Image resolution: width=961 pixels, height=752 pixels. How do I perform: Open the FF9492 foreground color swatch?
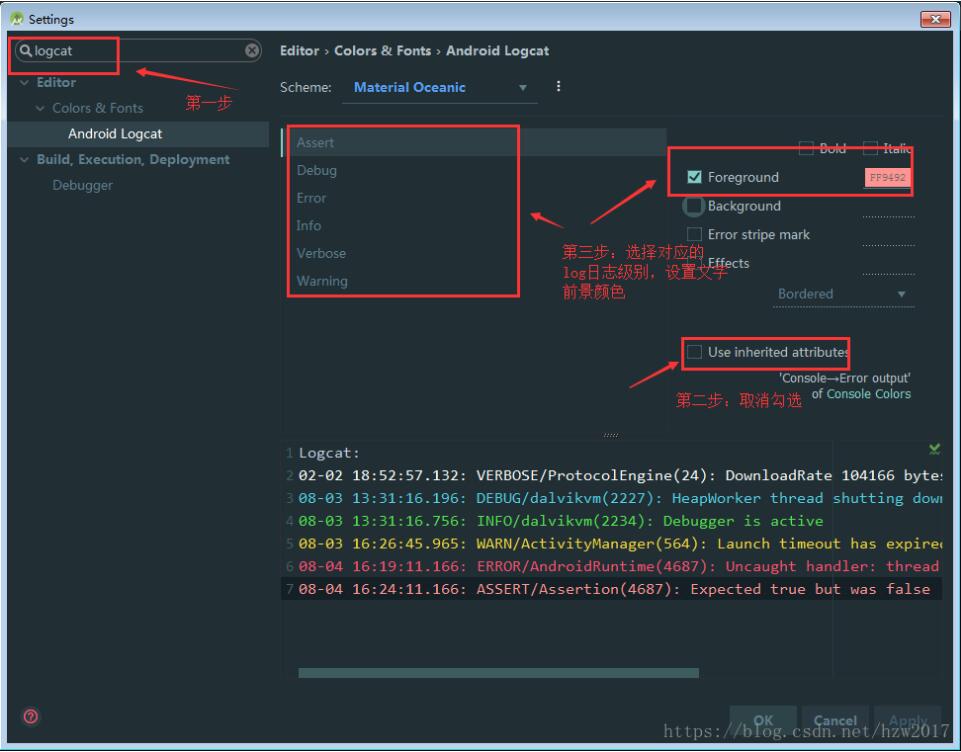887,177
